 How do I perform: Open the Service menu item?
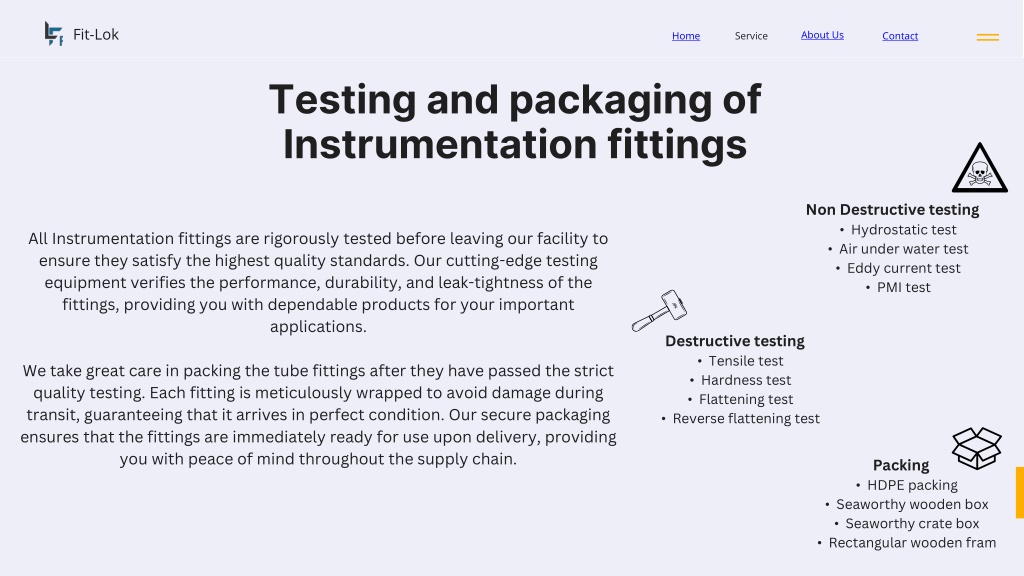coord(751,36)
